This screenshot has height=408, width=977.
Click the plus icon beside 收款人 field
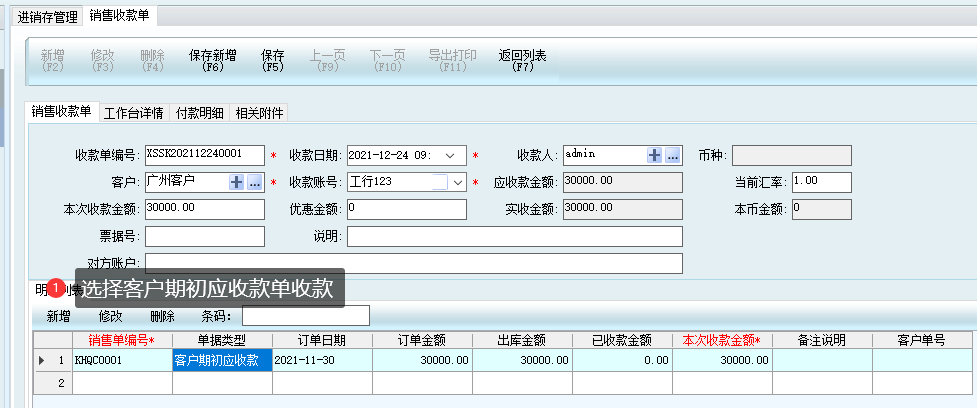click(x=655, y=155)
